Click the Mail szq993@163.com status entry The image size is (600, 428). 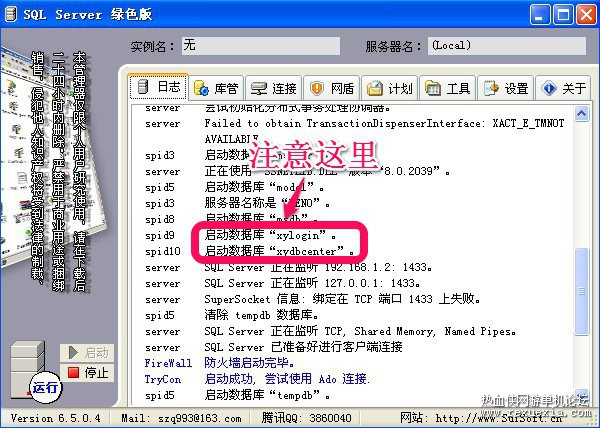181,418
